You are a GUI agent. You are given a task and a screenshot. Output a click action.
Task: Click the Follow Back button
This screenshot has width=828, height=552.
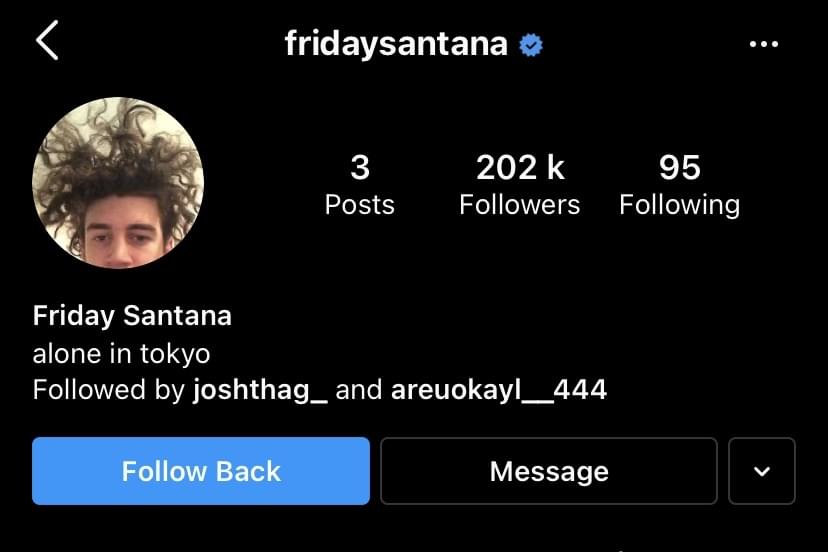point(201,471)
